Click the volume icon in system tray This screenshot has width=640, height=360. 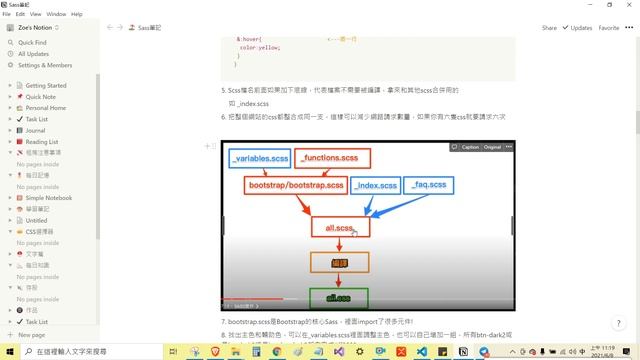[x=572, y=351]
